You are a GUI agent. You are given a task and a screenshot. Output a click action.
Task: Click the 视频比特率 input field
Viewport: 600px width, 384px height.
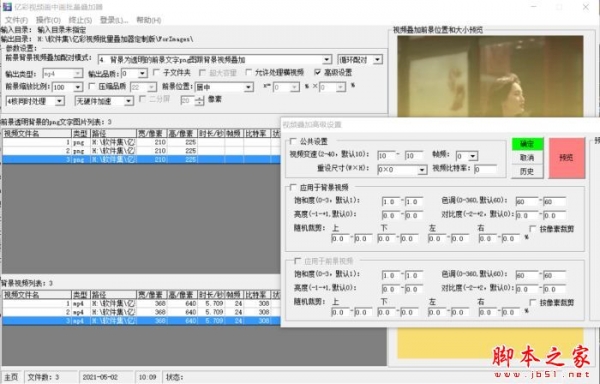(485, 169)
